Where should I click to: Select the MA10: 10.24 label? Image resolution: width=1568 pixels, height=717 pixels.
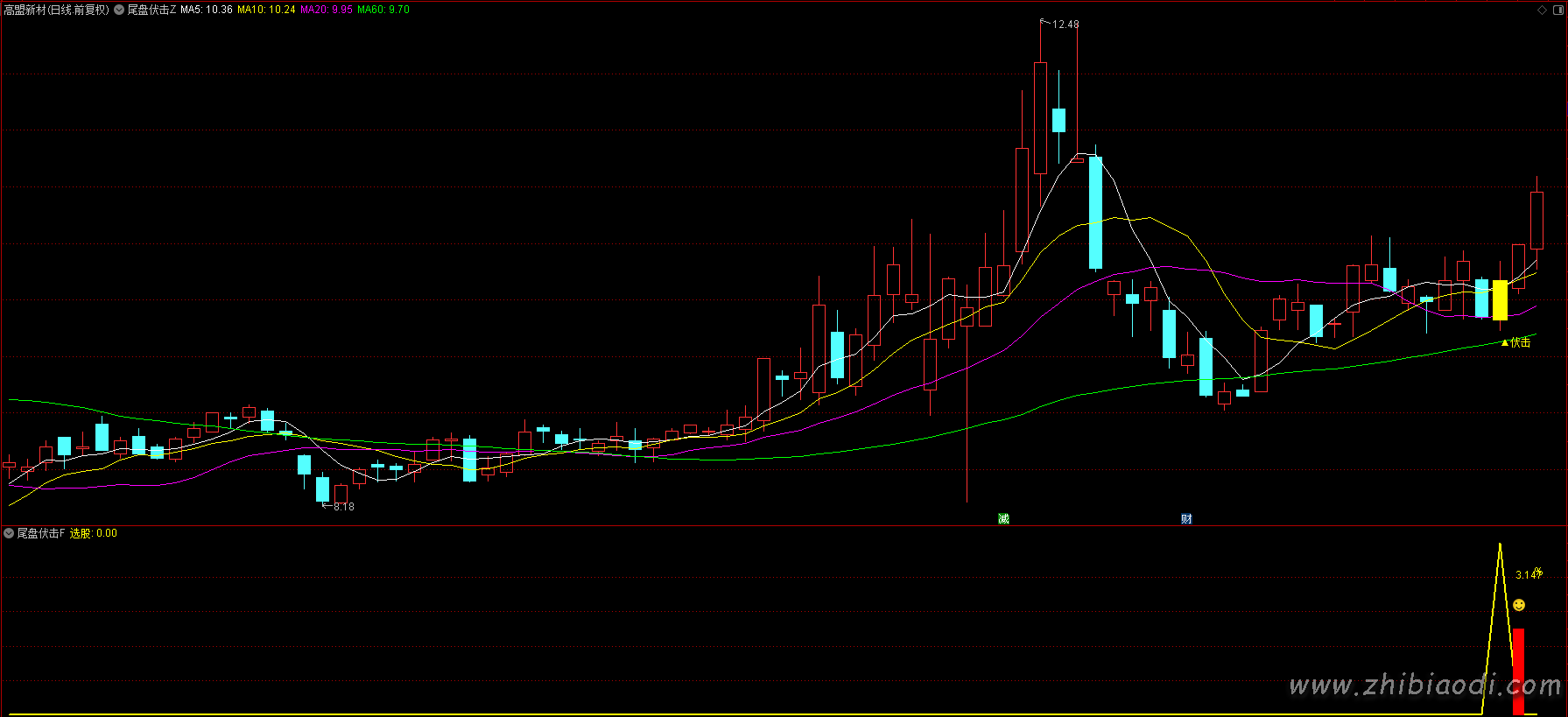coord(266,10)
